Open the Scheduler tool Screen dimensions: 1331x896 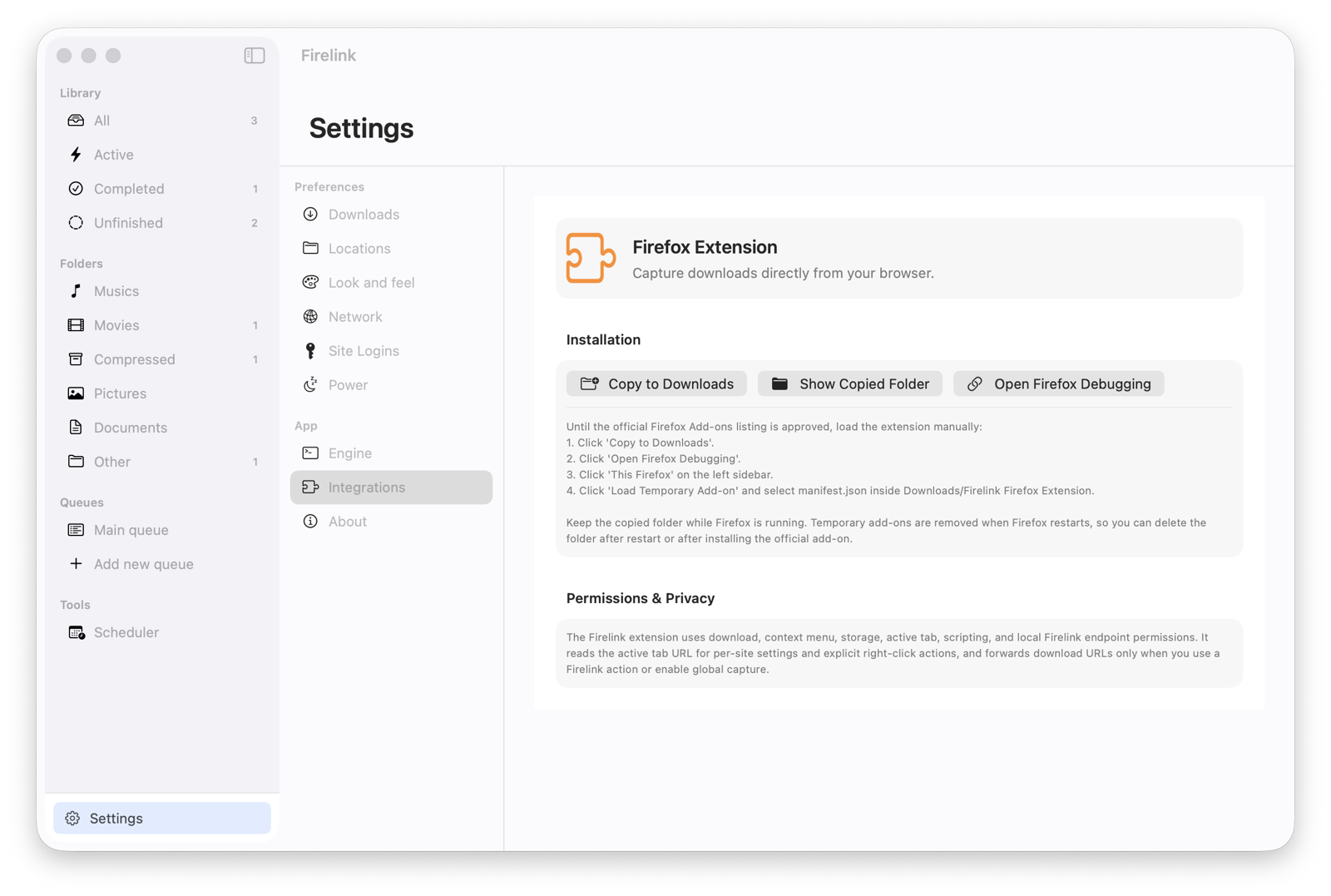[162, 632]
